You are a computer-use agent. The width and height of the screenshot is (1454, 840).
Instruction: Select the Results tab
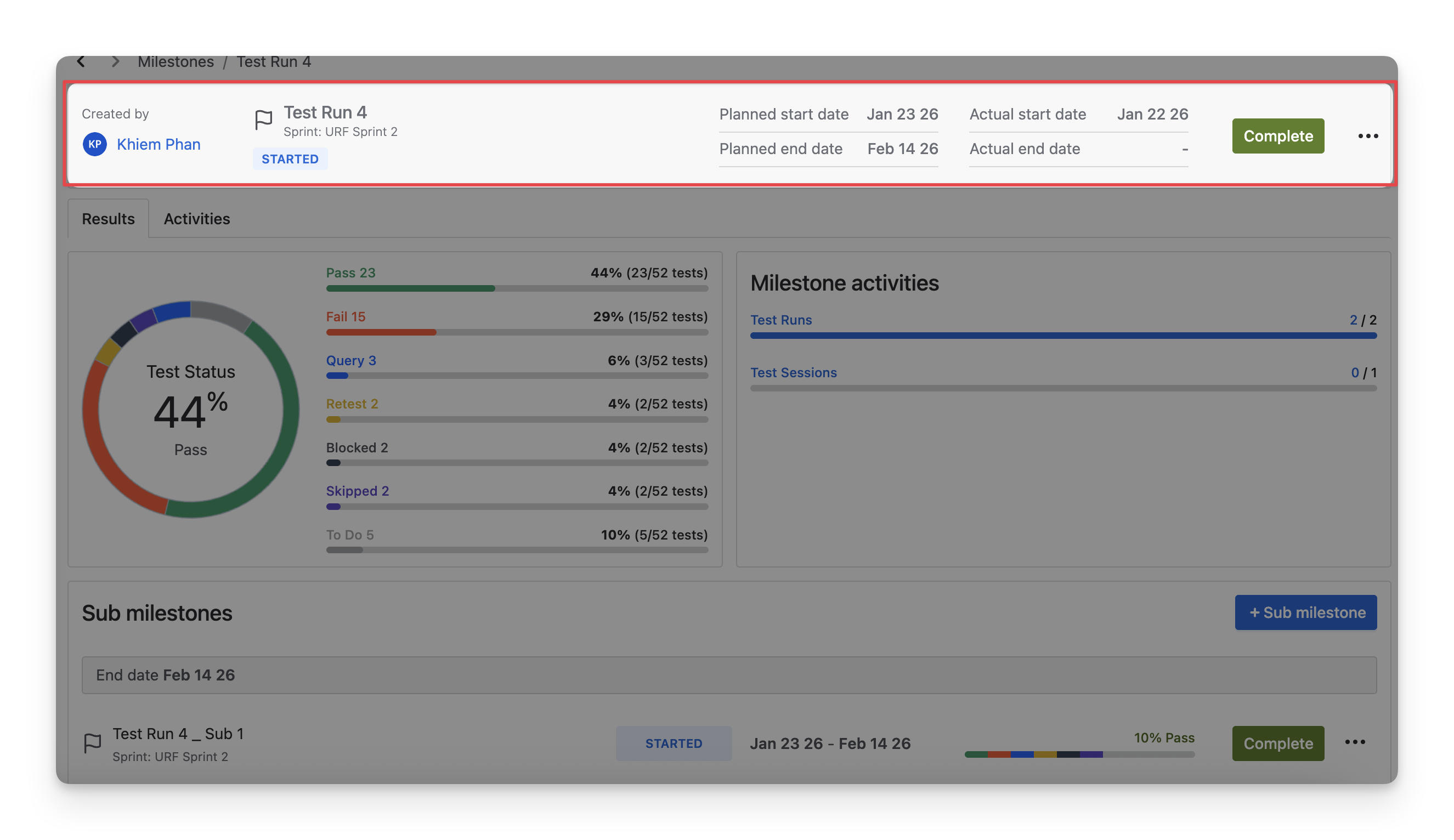click(108, 219)
